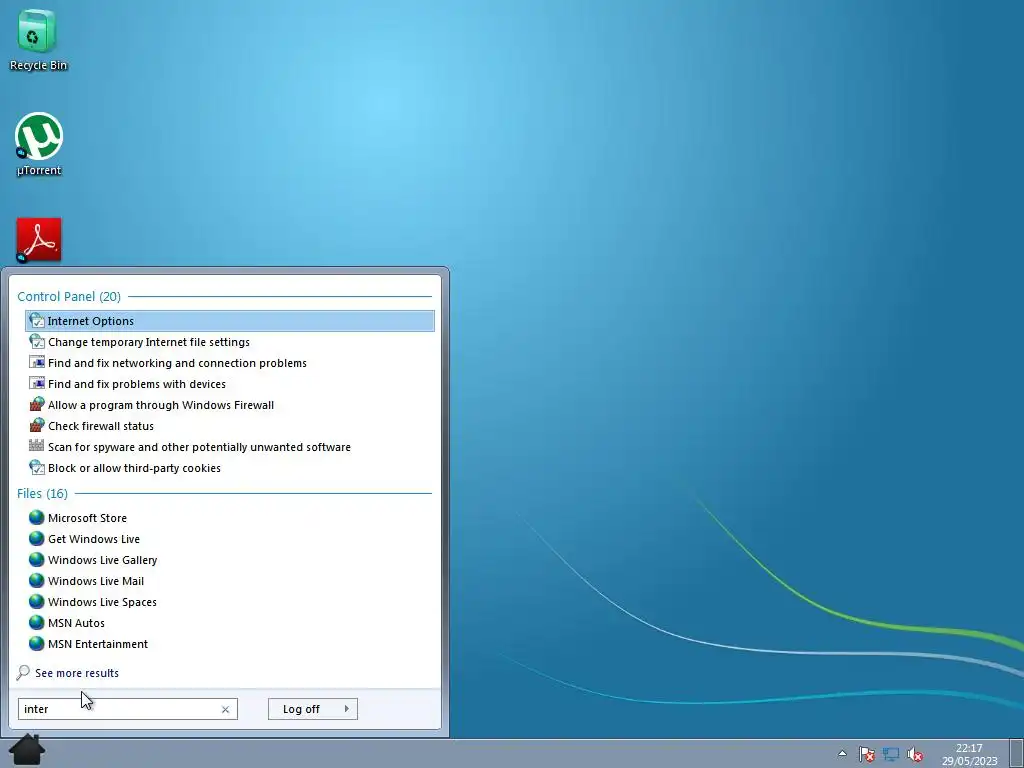Select Scan for spyware and other unwanted software

(230, 447)
